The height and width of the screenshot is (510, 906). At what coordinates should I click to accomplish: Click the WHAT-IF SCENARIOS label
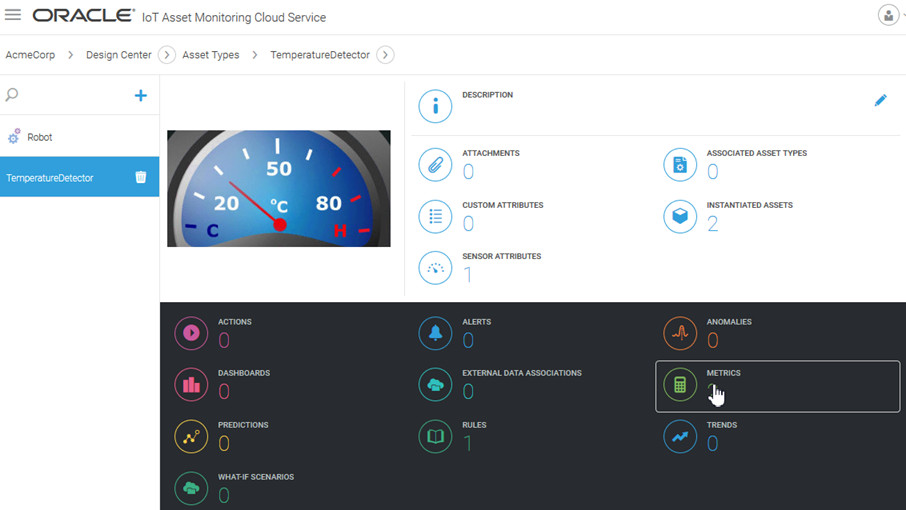coord(255,477)
